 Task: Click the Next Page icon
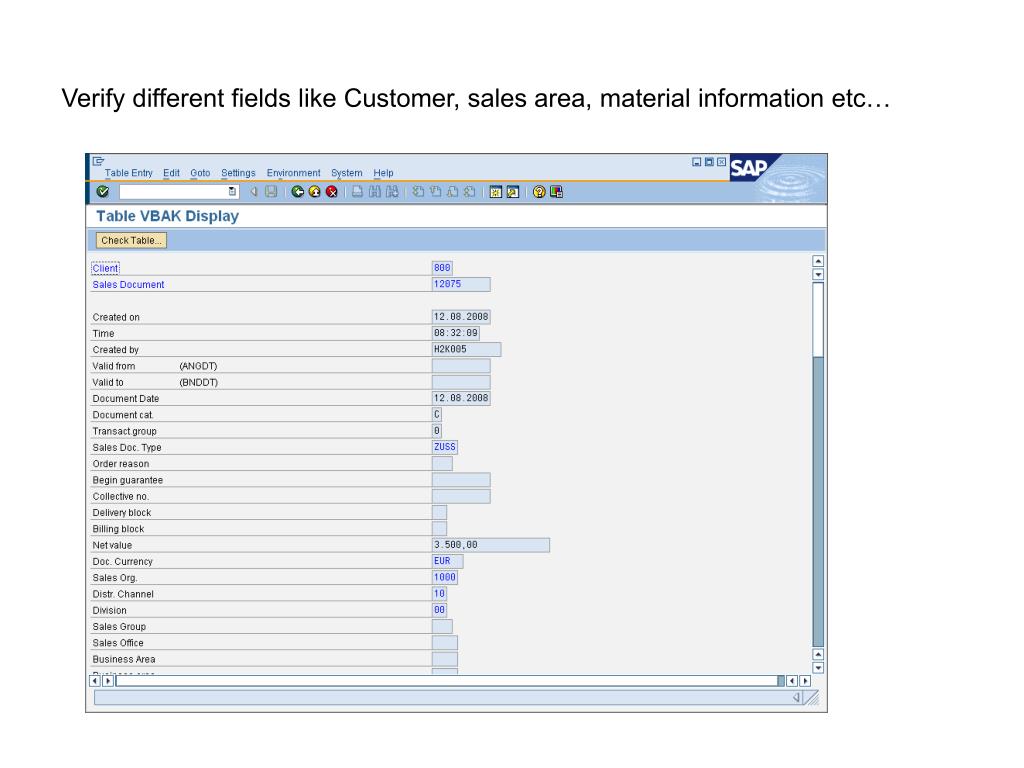[x=452, y=191]
